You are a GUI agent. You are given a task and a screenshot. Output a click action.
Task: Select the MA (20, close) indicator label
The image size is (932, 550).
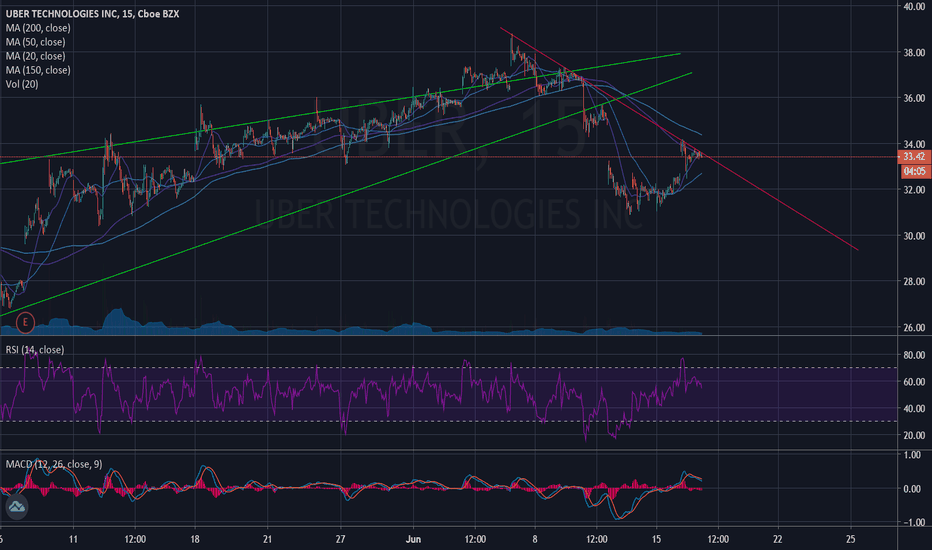coord(36,56)
